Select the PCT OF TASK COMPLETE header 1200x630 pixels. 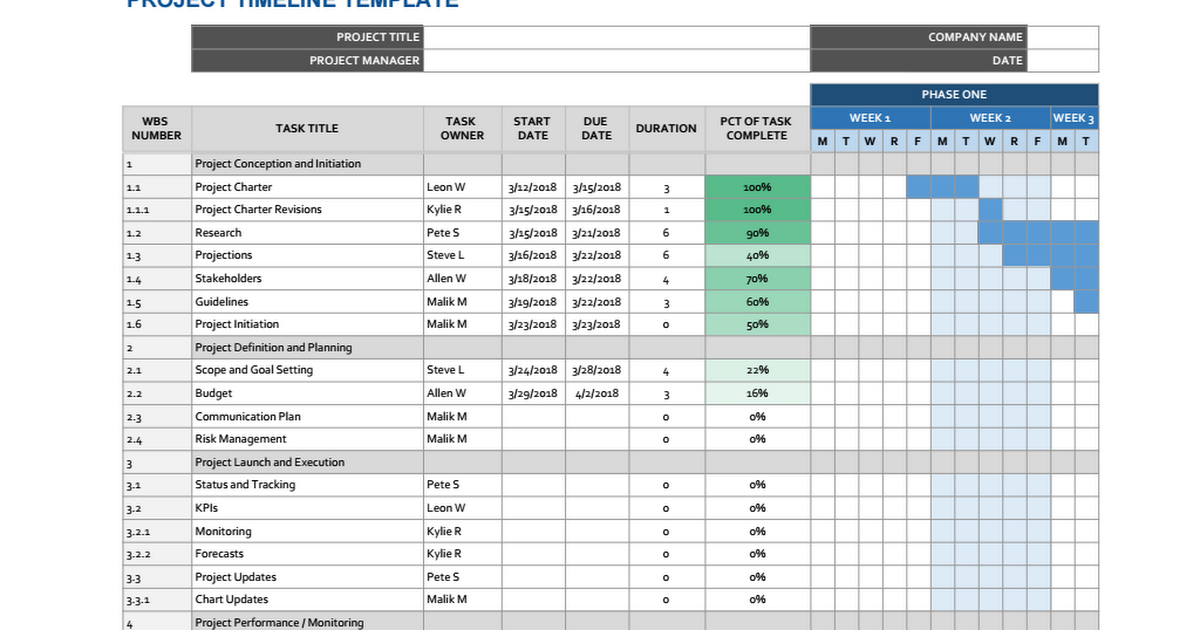coord(756,129)
